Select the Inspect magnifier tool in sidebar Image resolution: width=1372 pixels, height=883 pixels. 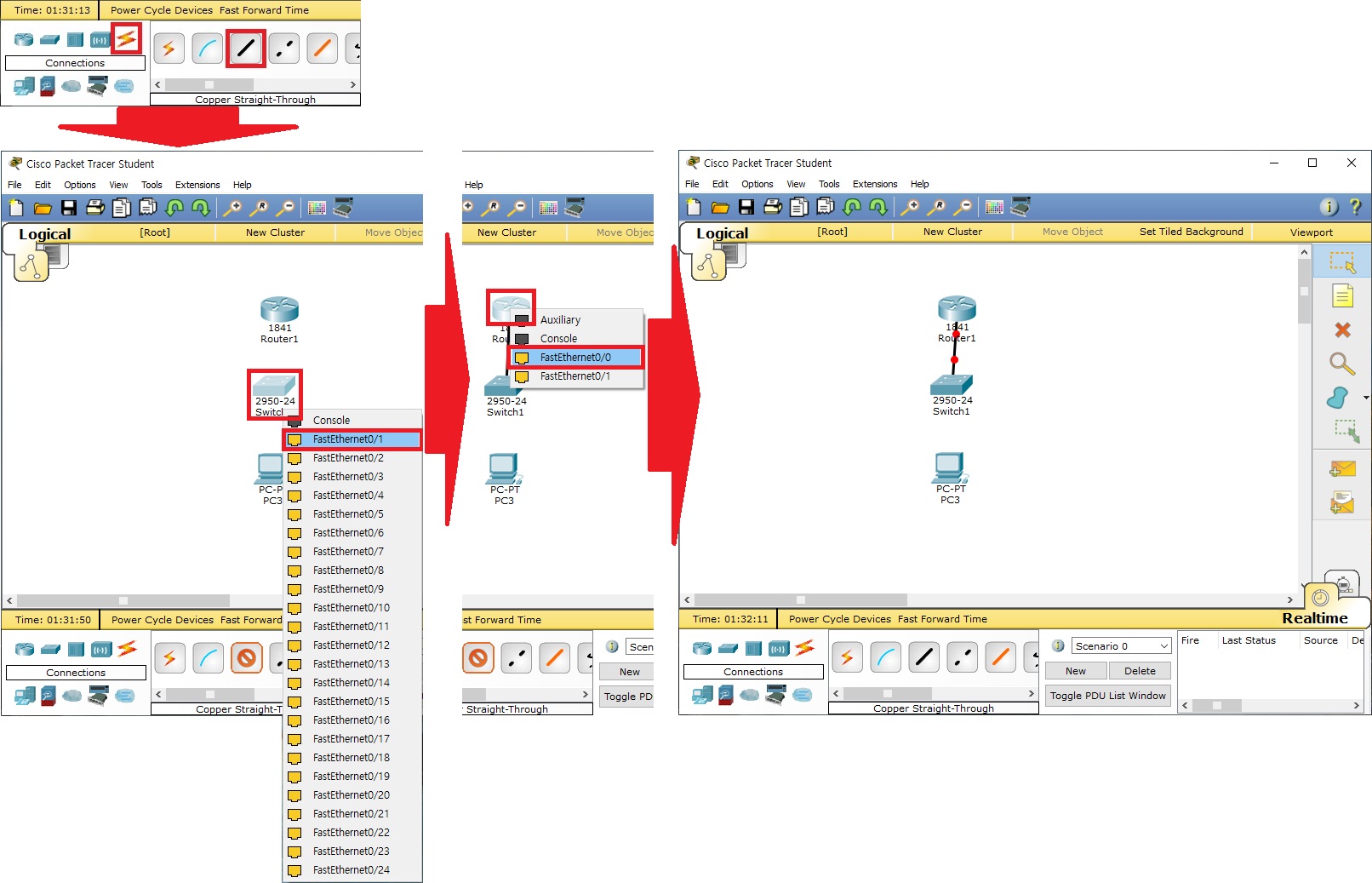1342,364
